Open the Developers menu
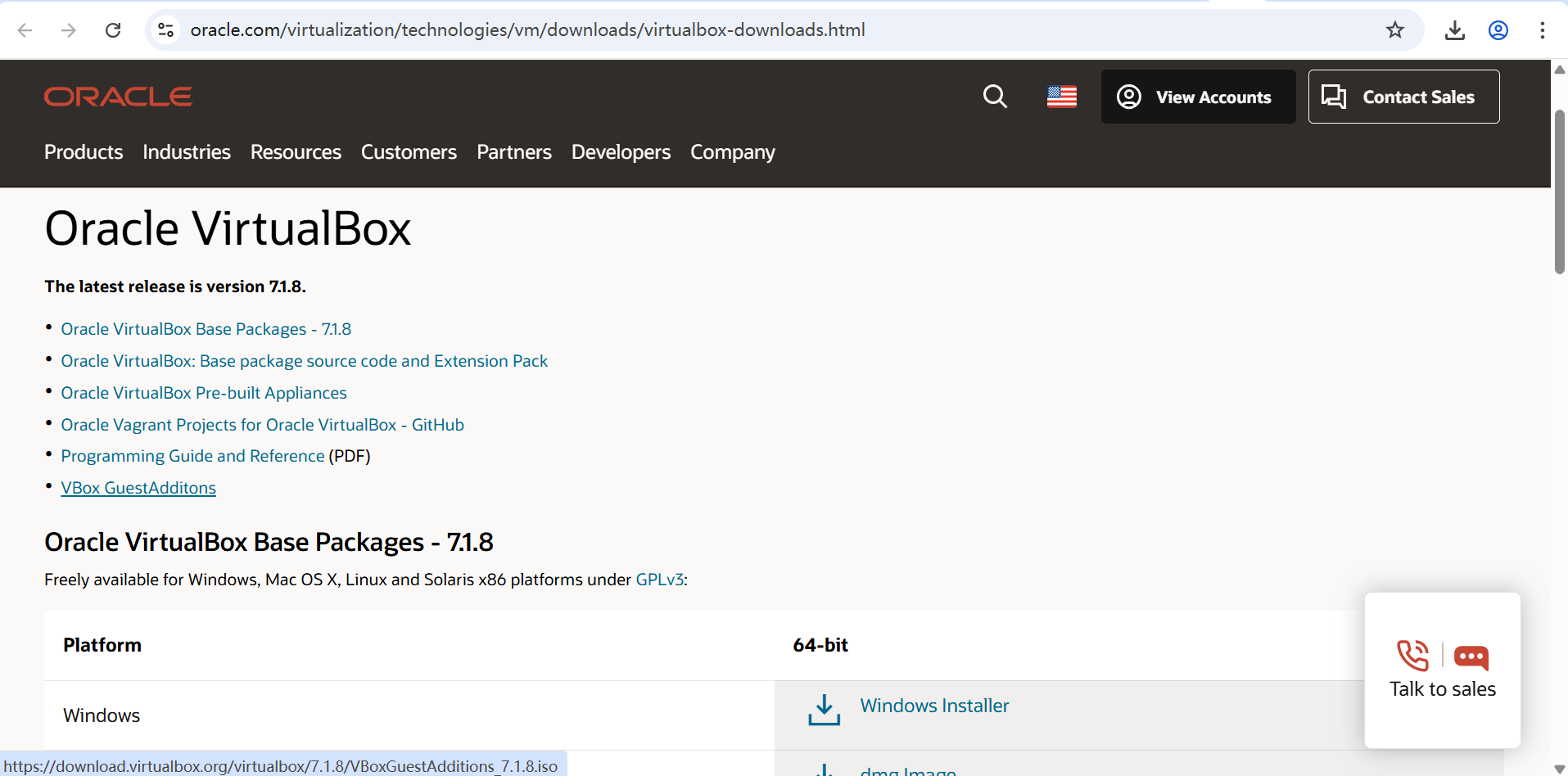Screen dimensions: 1568x776 click(x=621, y=152)
